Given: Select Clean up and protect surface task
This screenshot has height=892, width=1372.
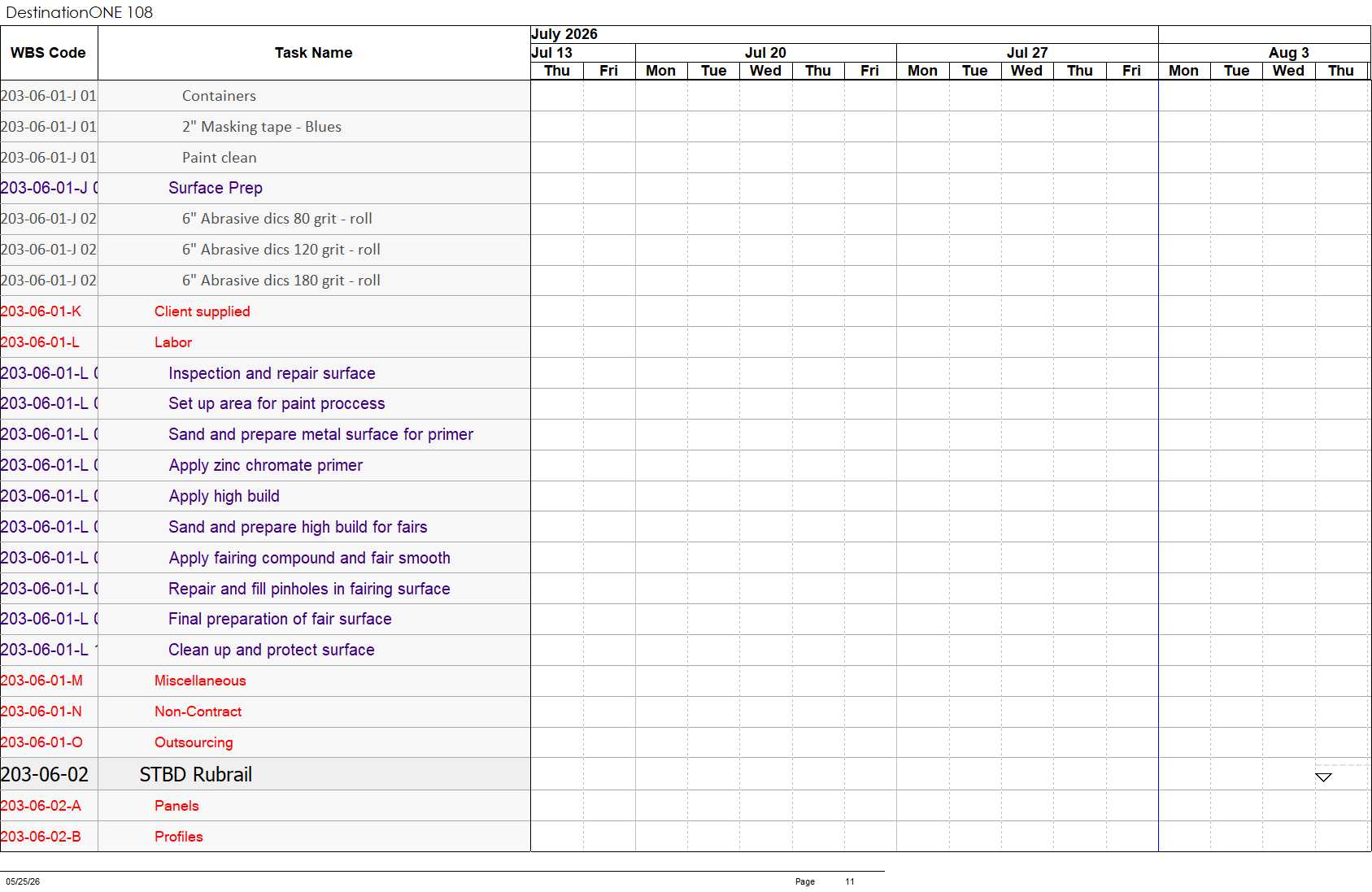Looking at the screenshot, I should [x=271, y=650].
